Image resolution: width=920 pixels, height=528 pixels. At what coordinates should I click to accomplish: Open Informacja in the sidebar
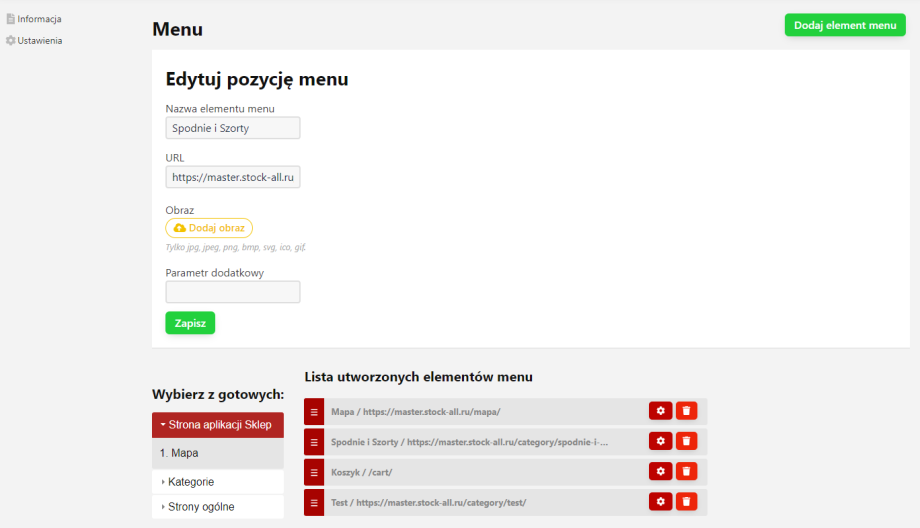click(38, 19)
